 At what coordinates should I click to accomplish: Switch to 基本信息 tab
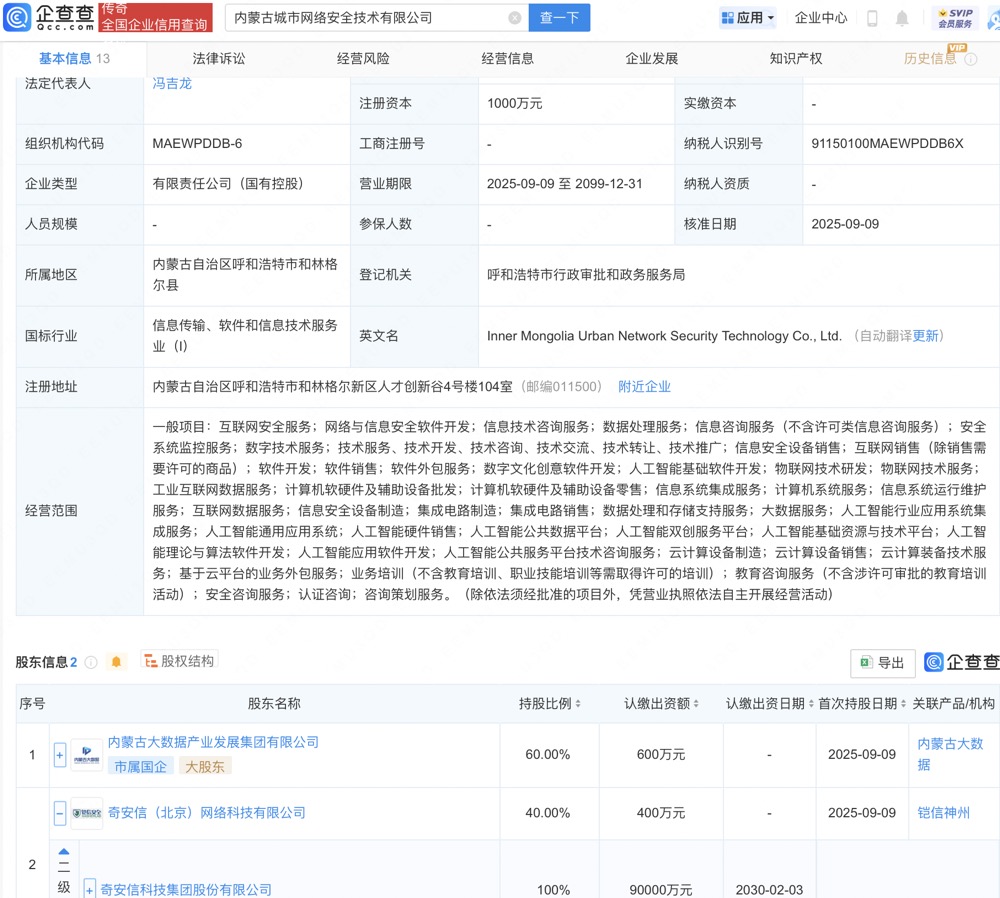[74, 59]
